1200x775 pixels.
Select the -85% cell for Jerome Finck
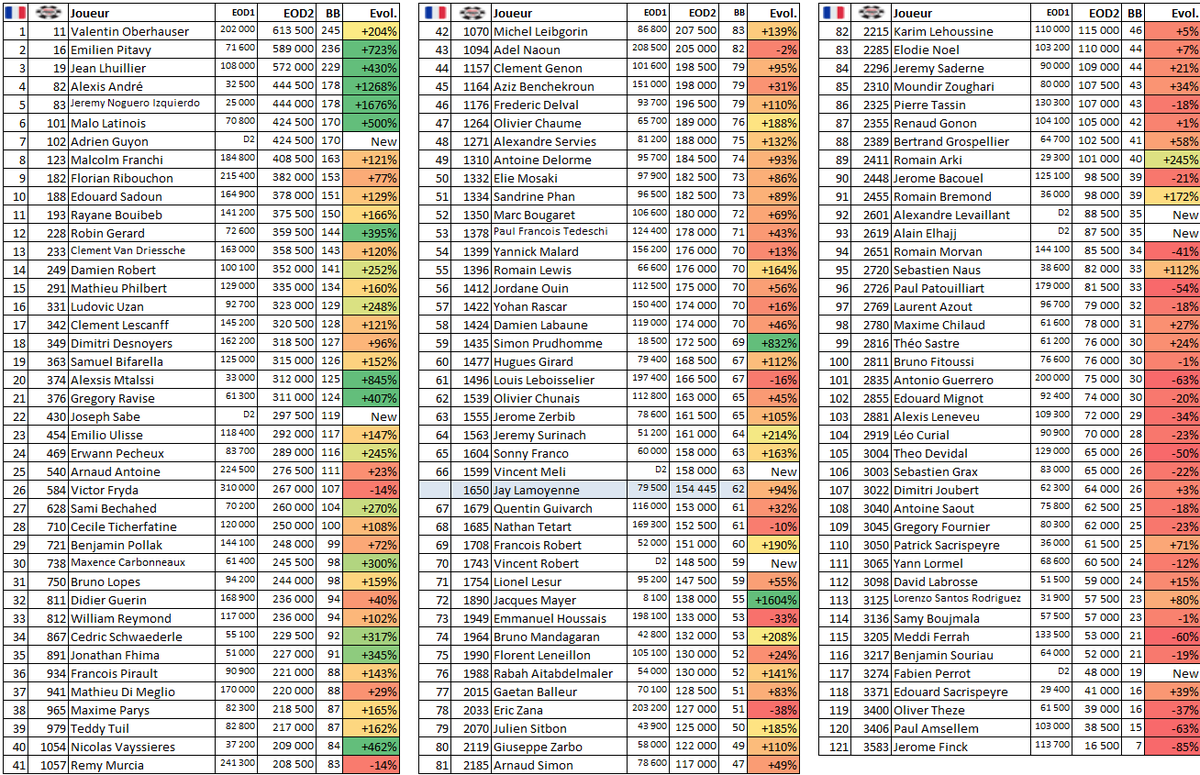pyautogui.click(x=1172, y=747)
